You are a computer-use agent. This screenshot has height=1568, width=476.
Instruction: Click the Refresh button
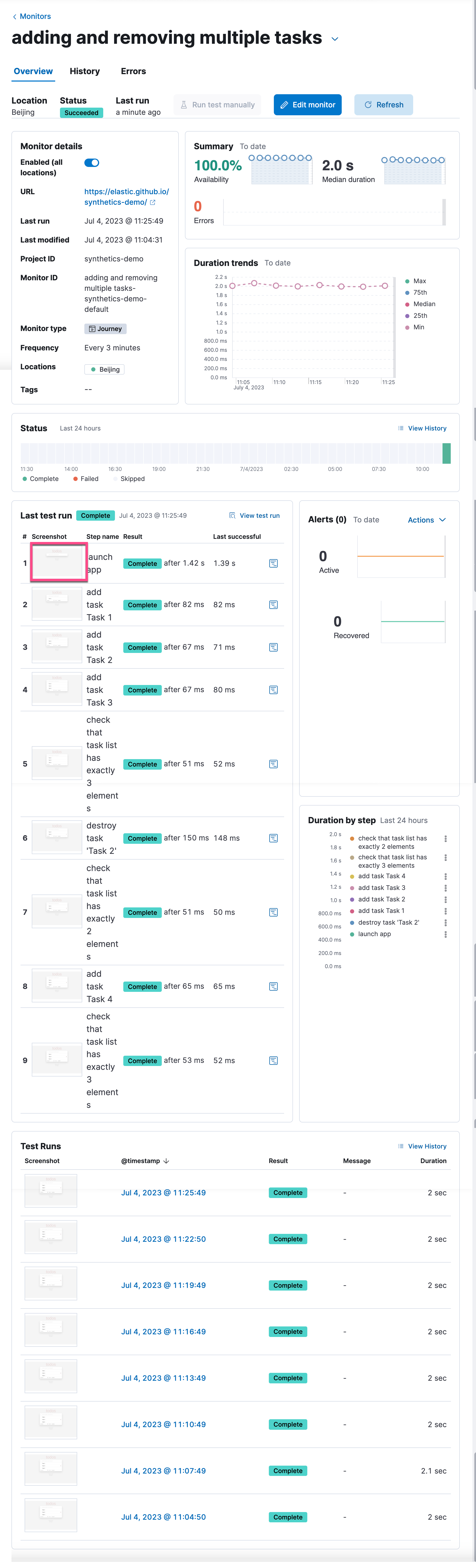(384, 105)
